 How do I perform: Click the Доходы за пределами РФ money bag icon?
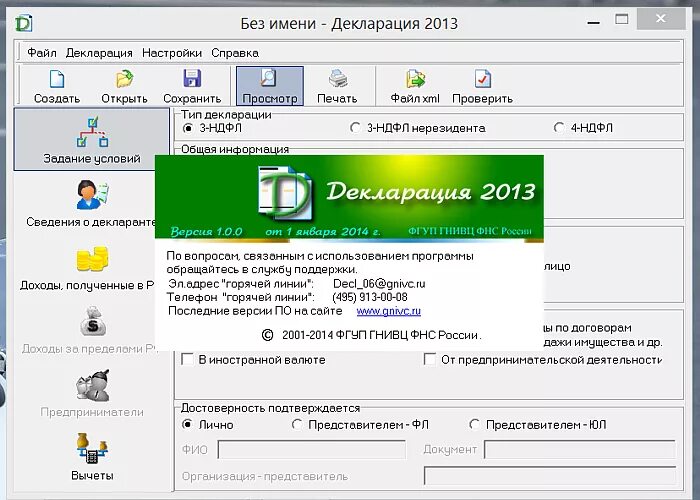92,321
